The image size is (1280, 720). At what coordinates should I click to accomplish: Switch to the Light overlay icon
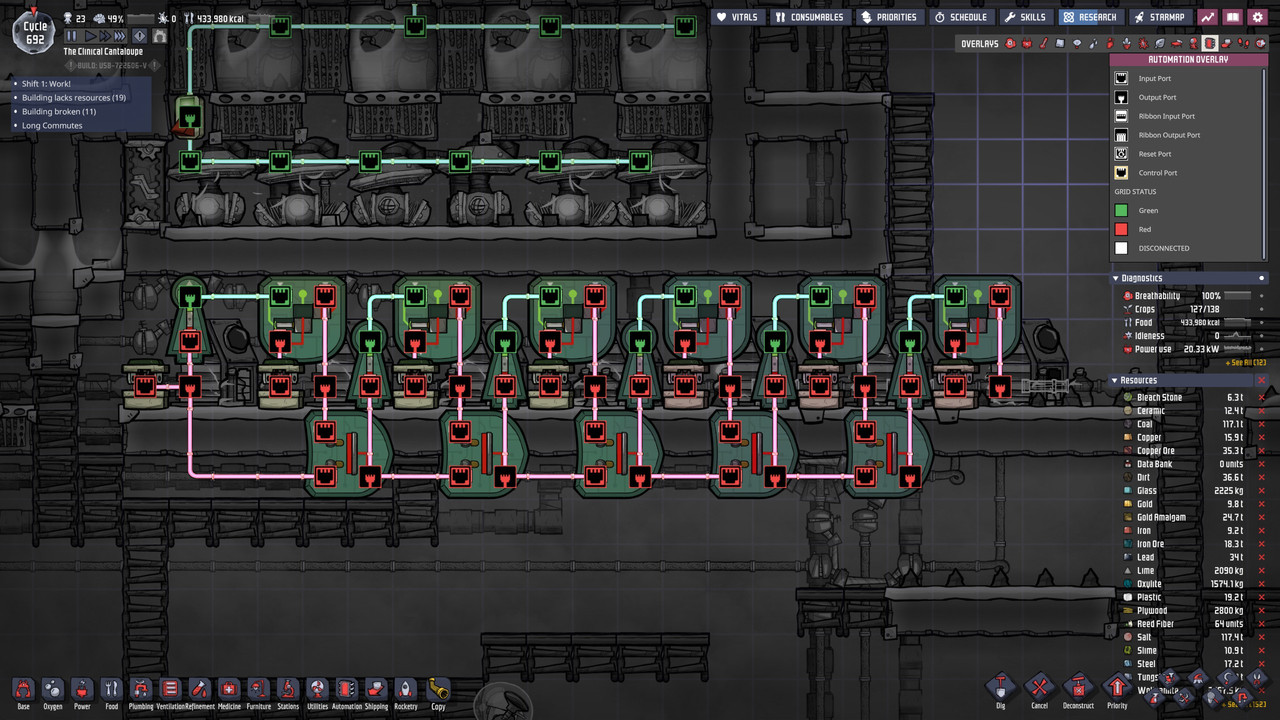[x=1077, y=43]
